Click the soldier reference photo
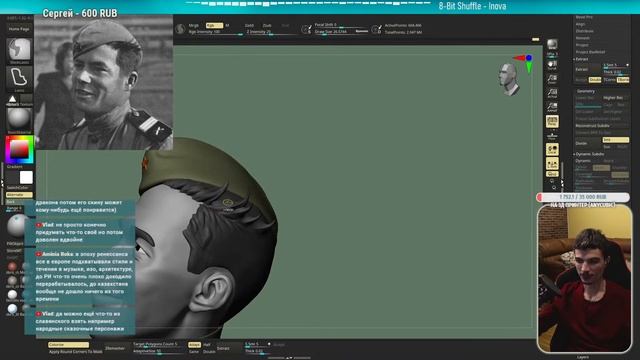 (x=104, y=83)
